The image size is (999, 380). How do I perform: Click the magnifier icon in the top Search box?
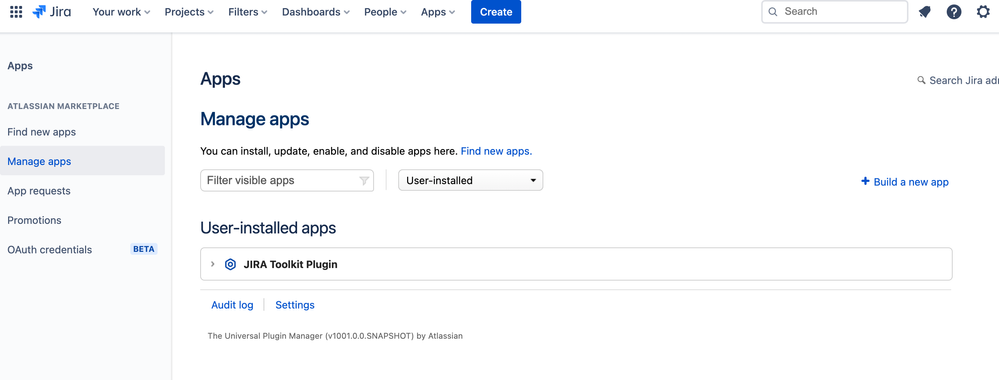point(773,11)
